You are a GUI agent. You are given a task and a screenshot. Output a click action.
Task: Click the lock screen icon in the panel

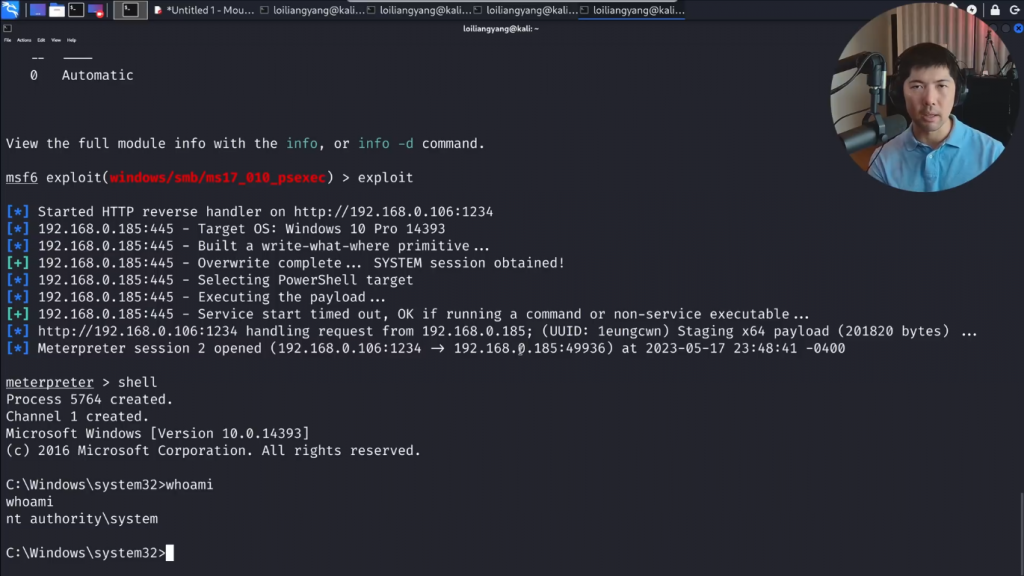pos(995,10)
